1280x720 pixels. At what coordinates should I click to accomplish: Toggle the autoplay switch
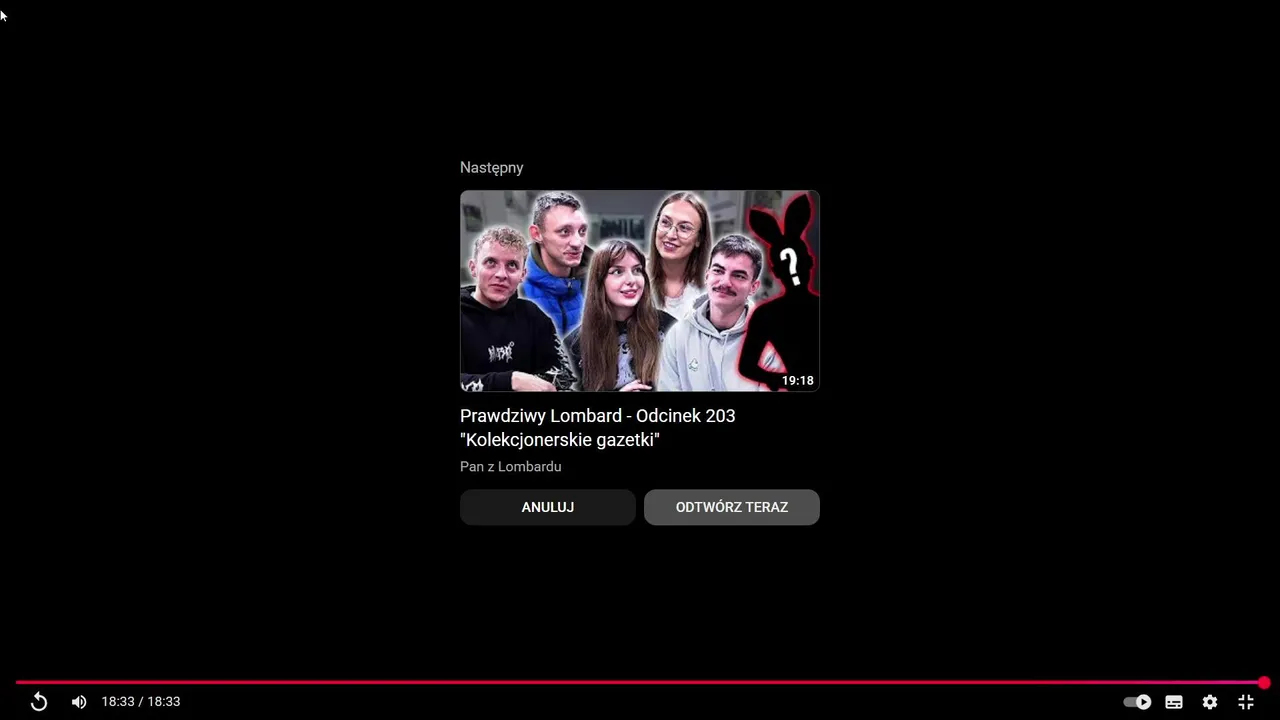pos(1137,702)
